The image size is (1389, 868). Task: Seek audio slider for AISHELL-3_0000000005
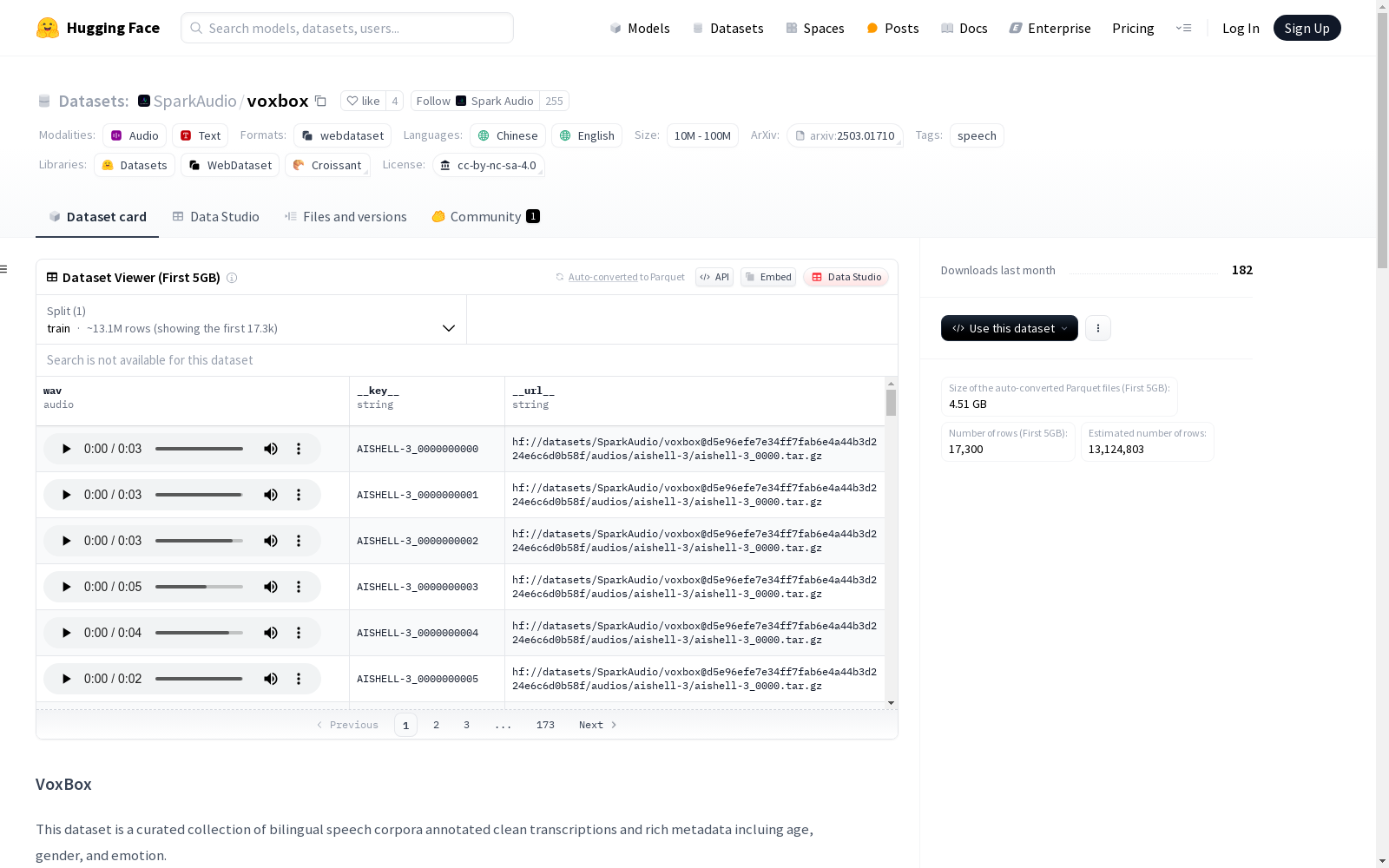[x=199, y=679]
